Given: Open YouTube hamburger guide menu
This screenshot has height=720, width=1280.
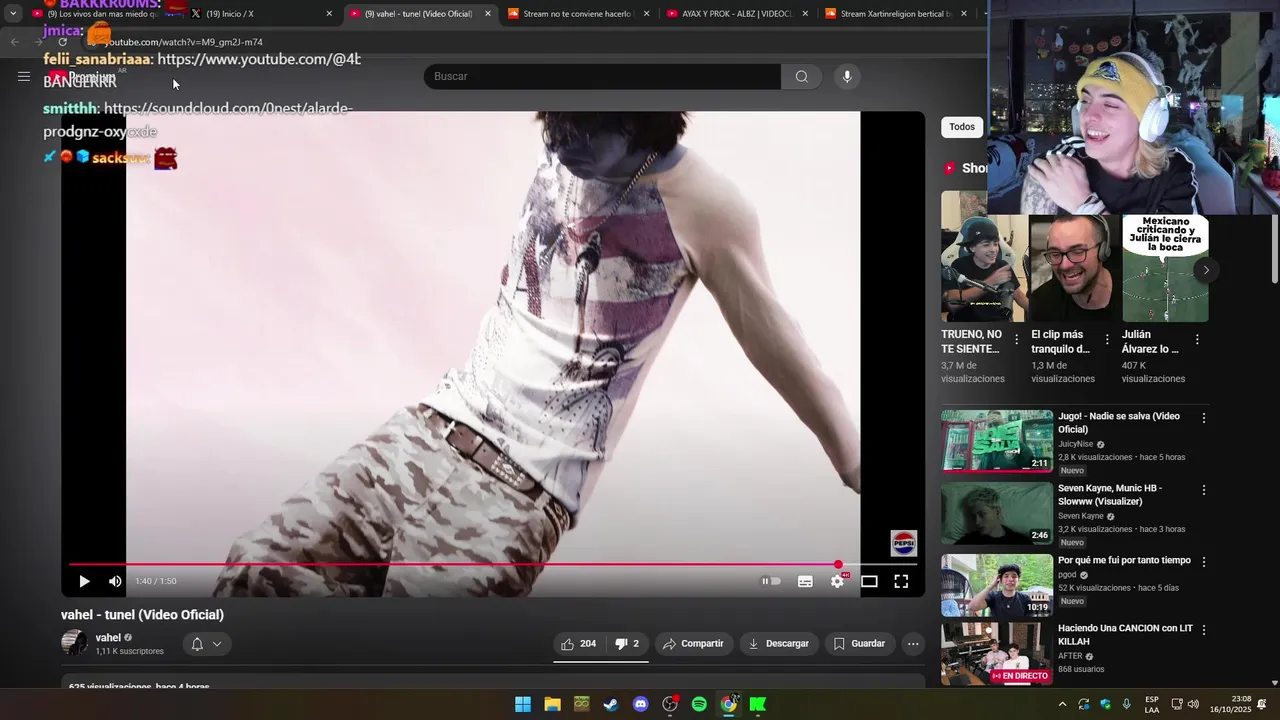Looking at the screenshot, I should click(x=23, y=76).
